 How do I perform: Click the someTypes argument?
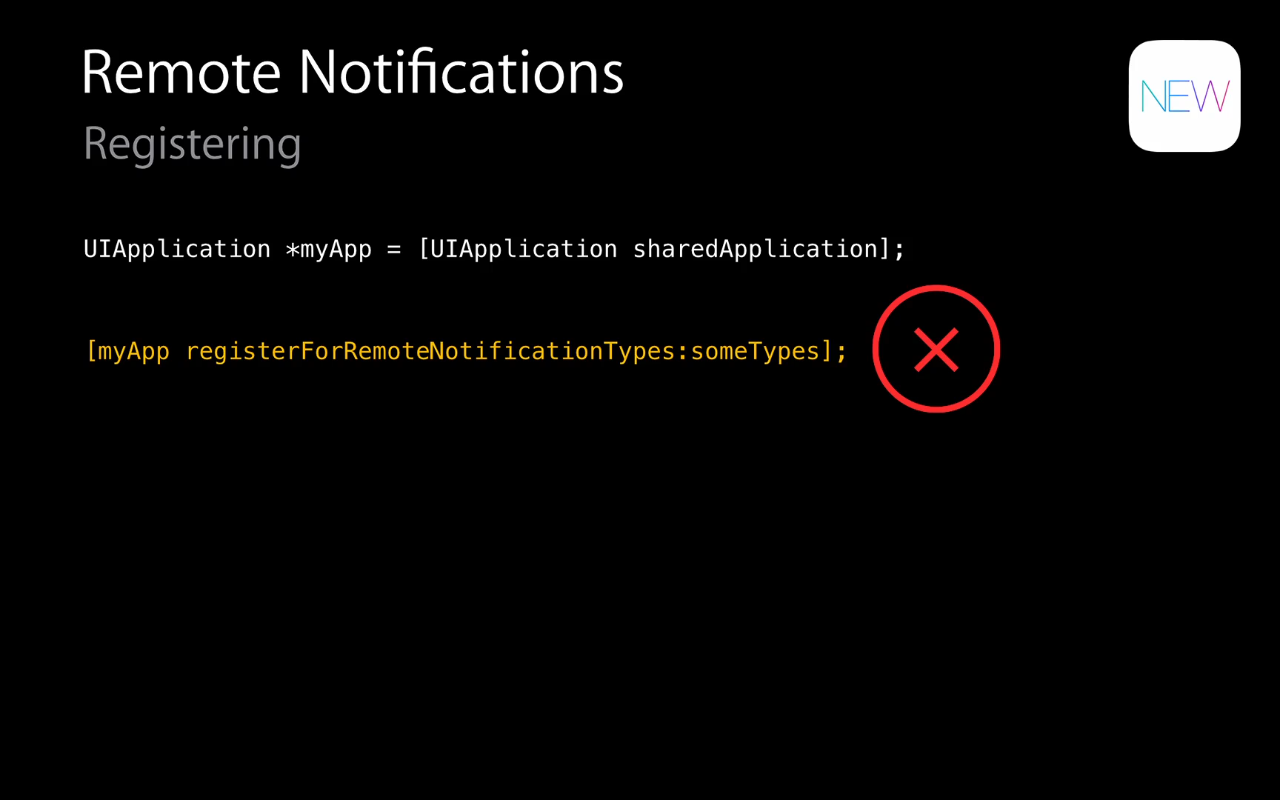point(755,351)
